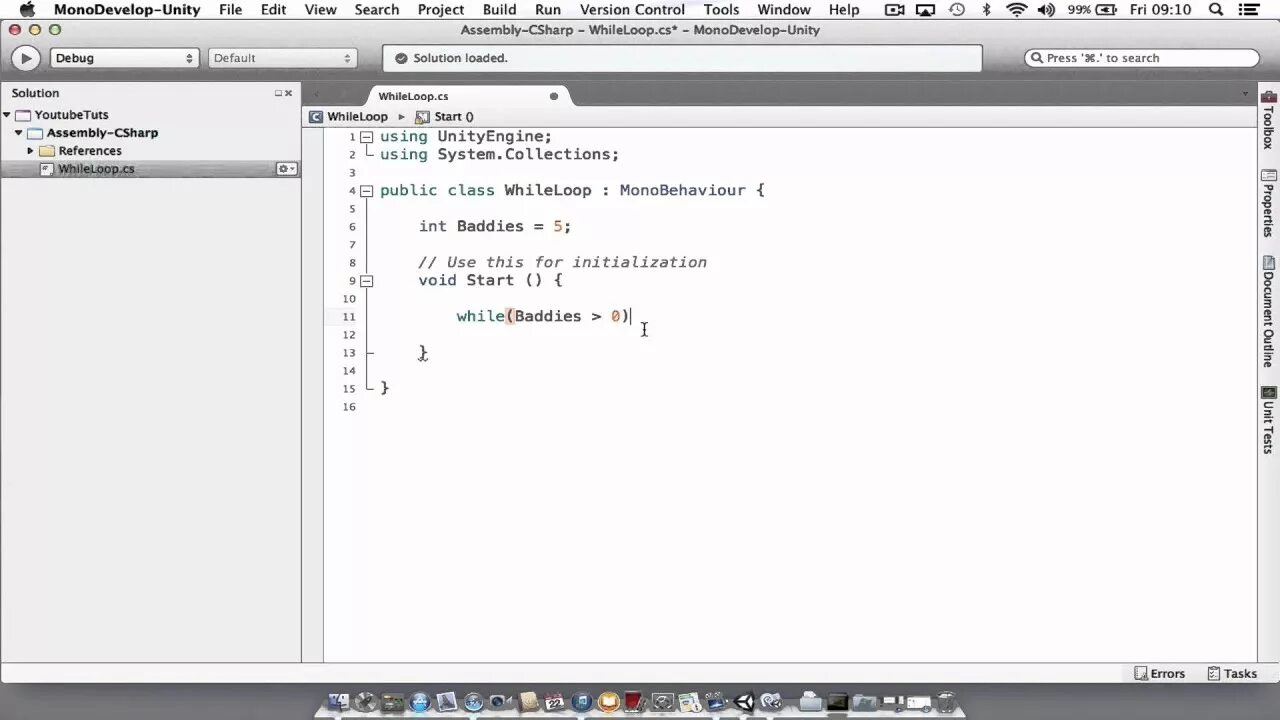This screenshot has height=720, width=1280.
Task: Close the Solution pad with its x icon
Action: pyautogui.click(x=289, y=93)
